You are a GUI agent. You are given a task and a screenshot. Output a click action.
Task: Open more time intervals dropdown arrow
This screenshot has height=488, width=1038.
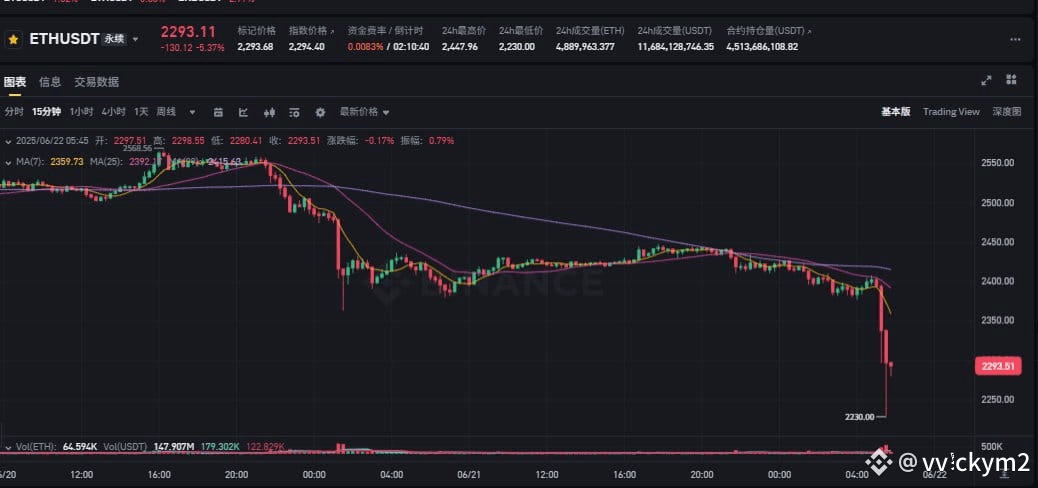pyautogui.click(x=193, y=113)
